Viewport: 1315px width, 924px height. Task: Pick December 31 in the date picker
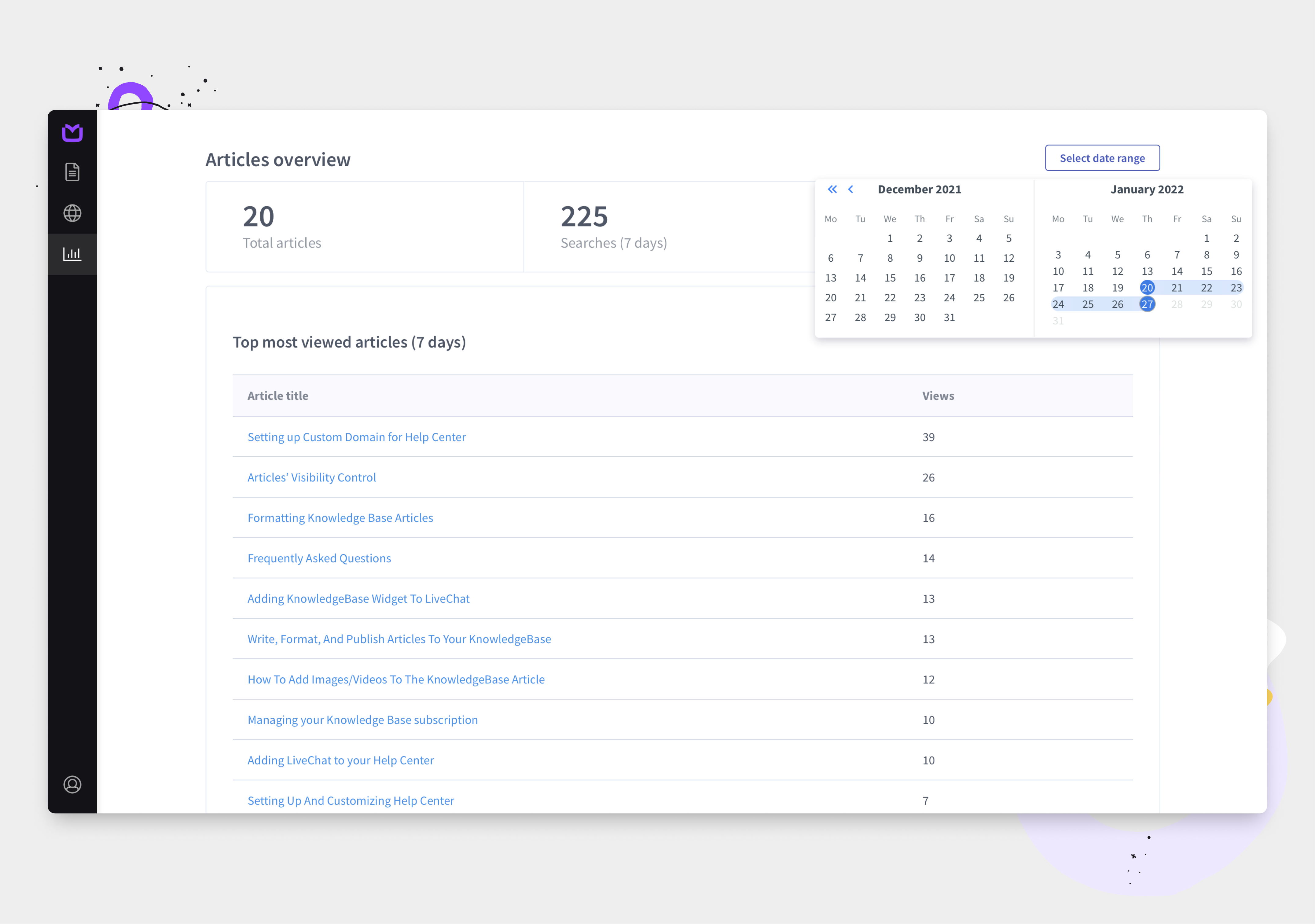949,317
